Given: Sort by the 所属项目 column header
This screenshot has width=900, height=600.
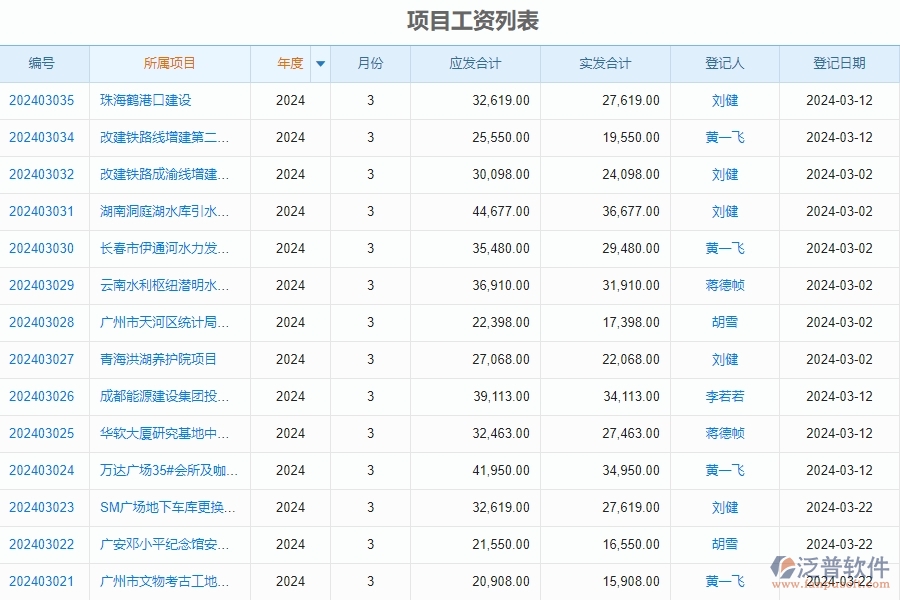Looking at the screenshot, I should tap(169, 63).
